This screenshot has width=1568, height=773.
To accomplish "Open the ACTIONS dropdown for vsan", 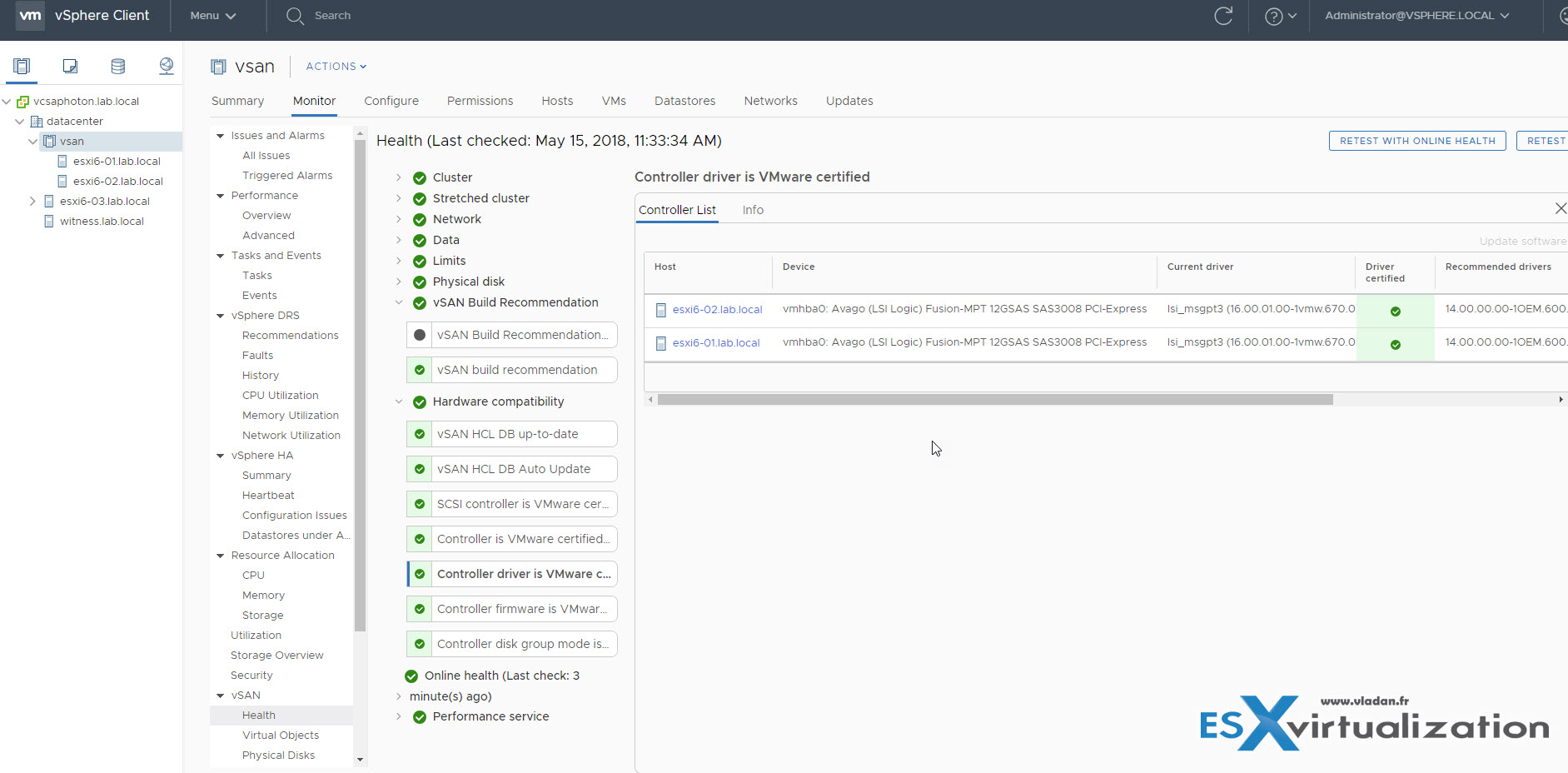I will click(336, 67).
